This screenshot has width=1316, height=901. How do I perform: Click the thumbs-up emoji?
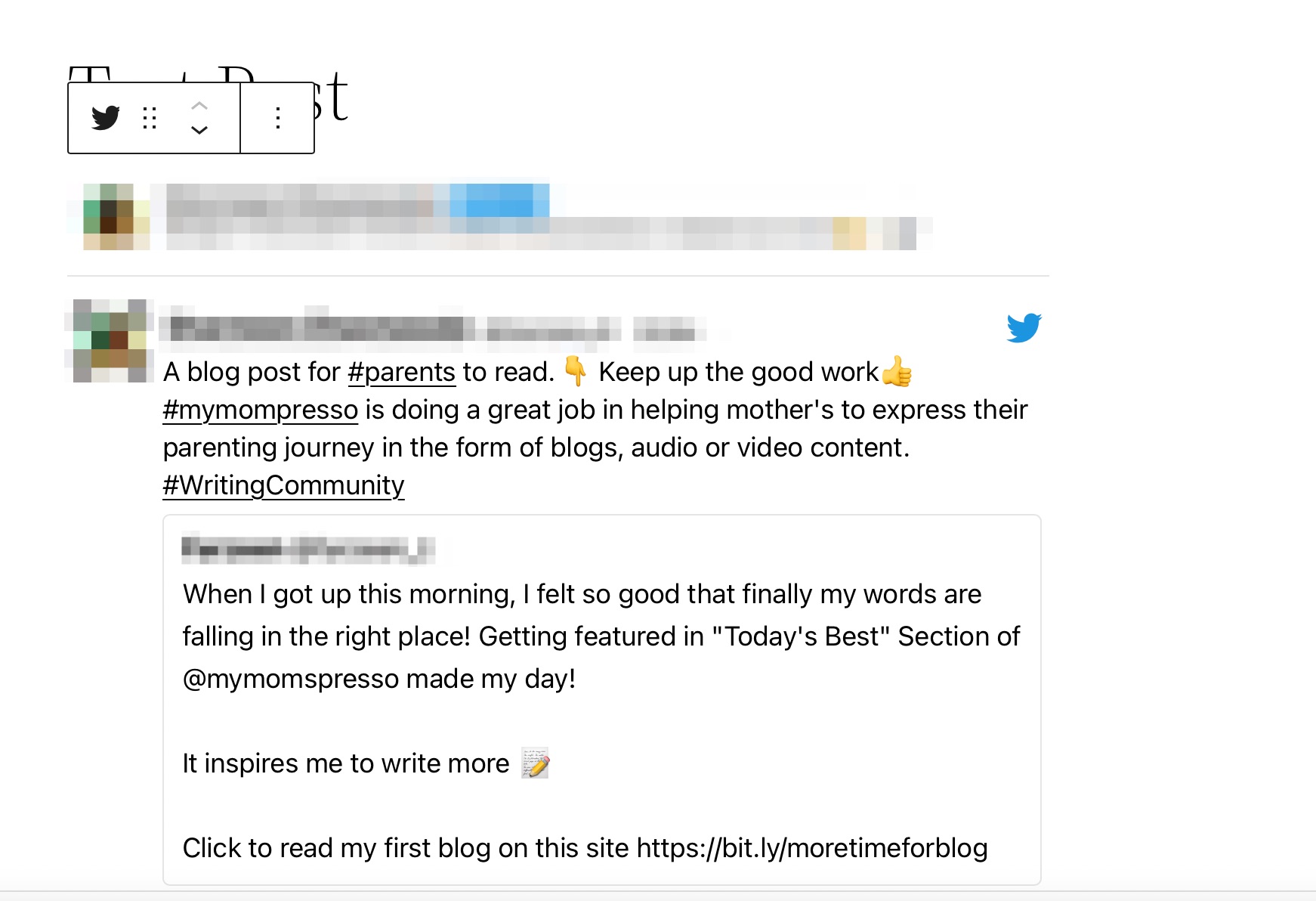pyautogui.click(x=897, y=371)
